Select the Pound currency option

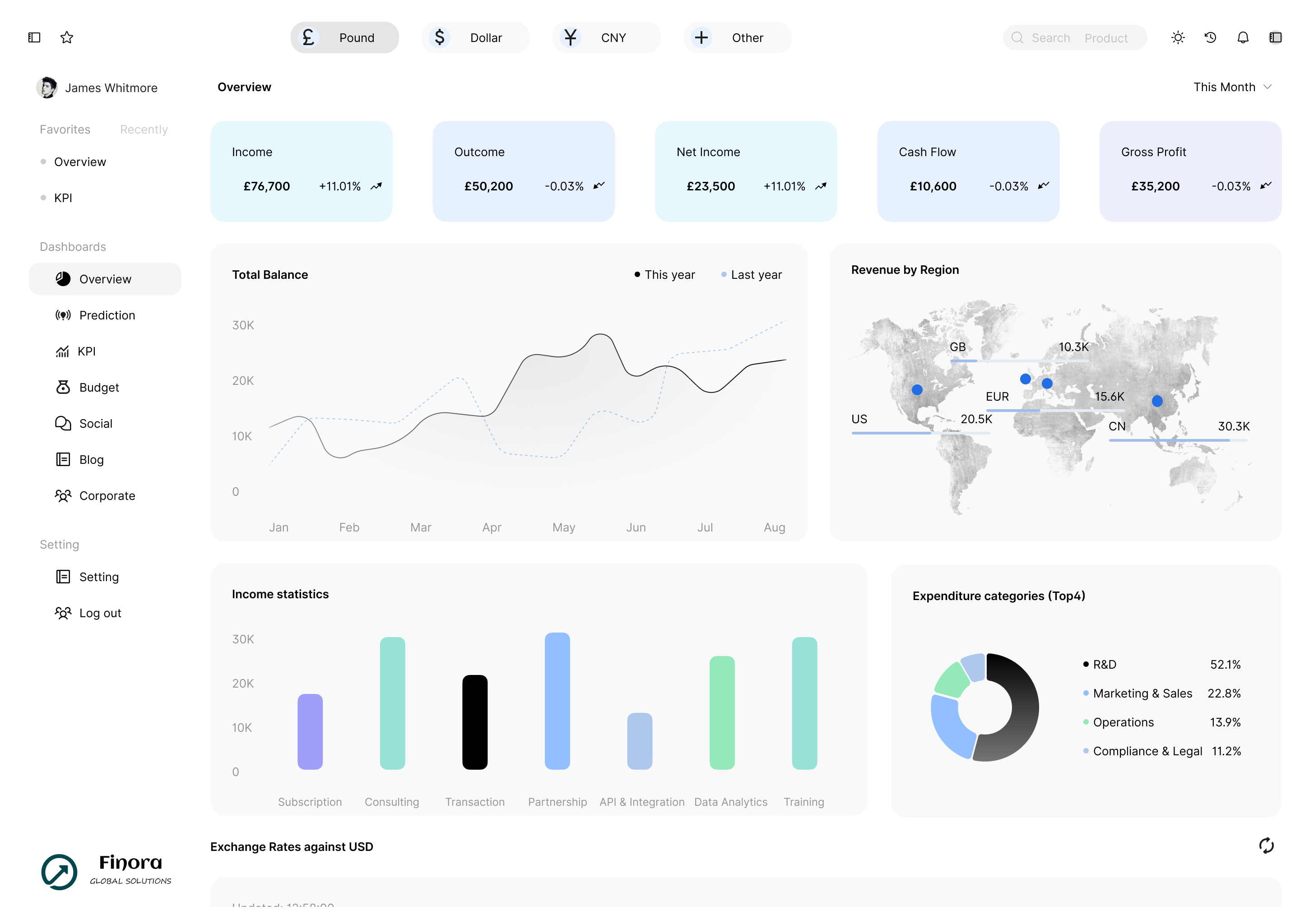tap(344, 37)
